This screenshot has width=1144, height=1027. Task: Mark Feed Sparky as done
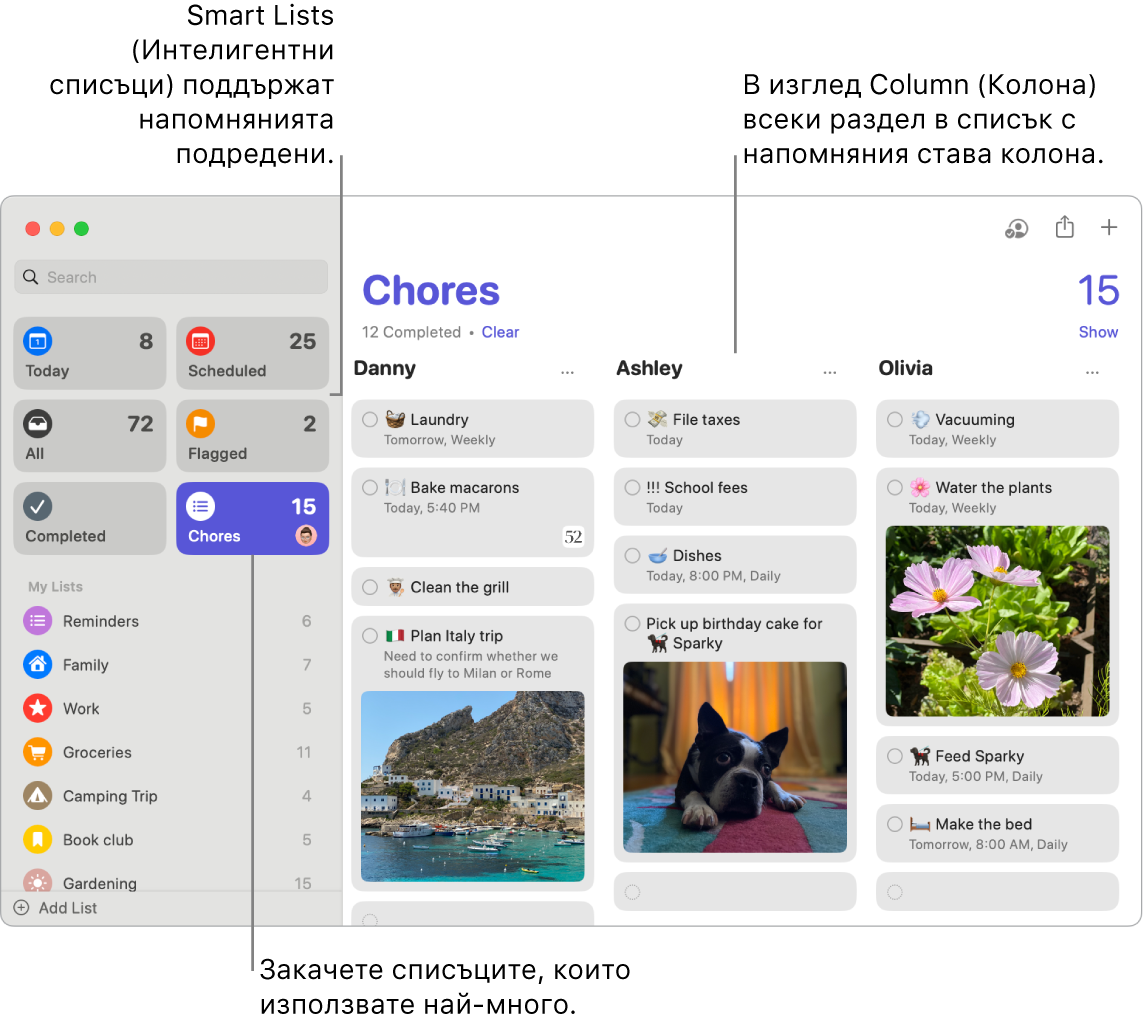coord(895,756)
